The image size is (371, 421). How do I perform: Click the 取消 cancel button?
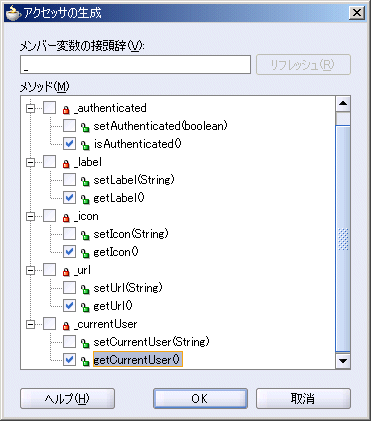(x=303, y=398)
